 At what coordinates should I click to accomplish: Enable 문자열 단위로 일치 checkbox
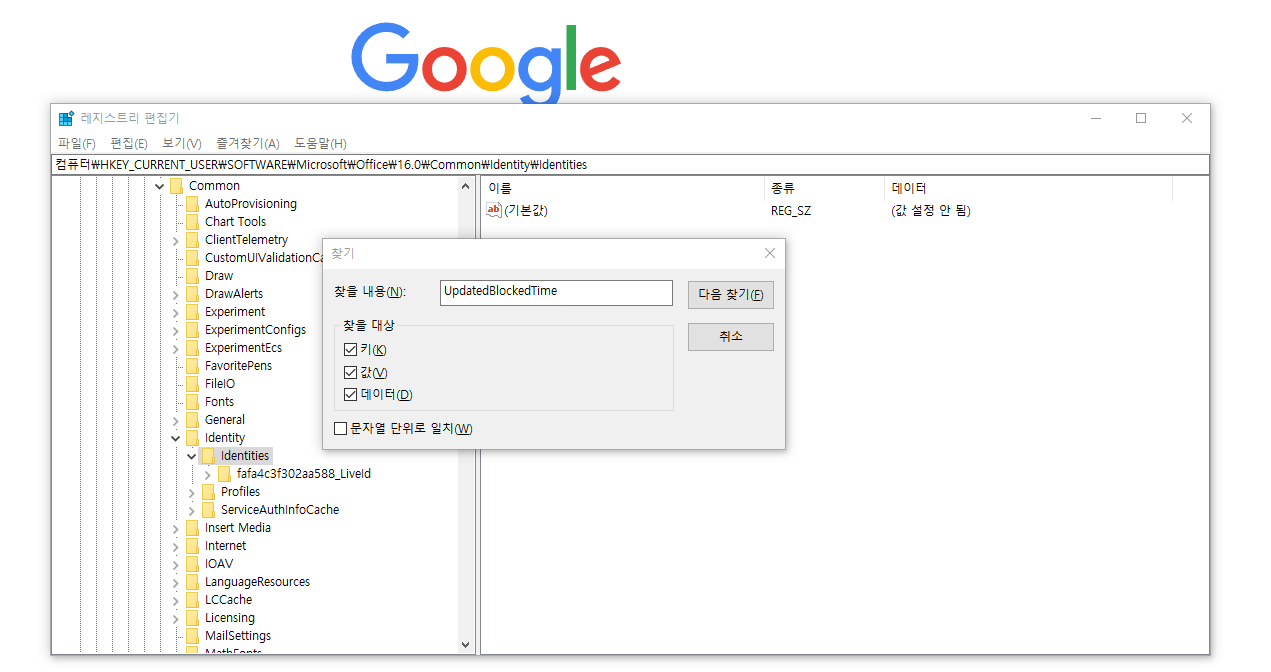[x=340, y=429]
